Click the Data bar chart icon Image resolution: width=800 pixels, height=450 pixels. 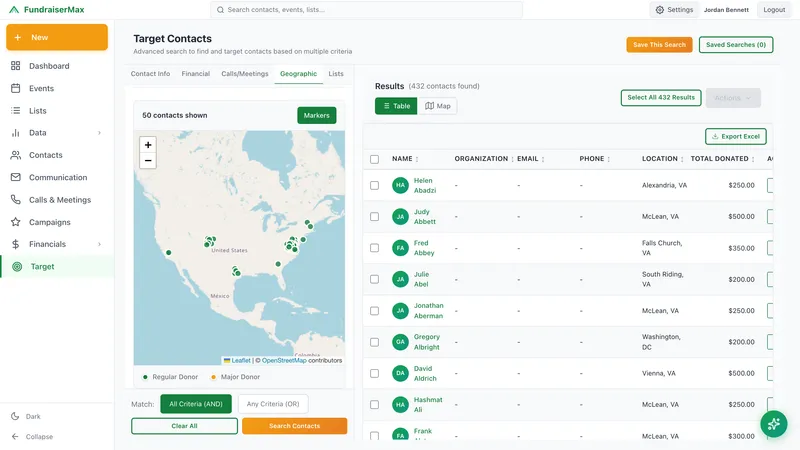click(x=16, y=133)
